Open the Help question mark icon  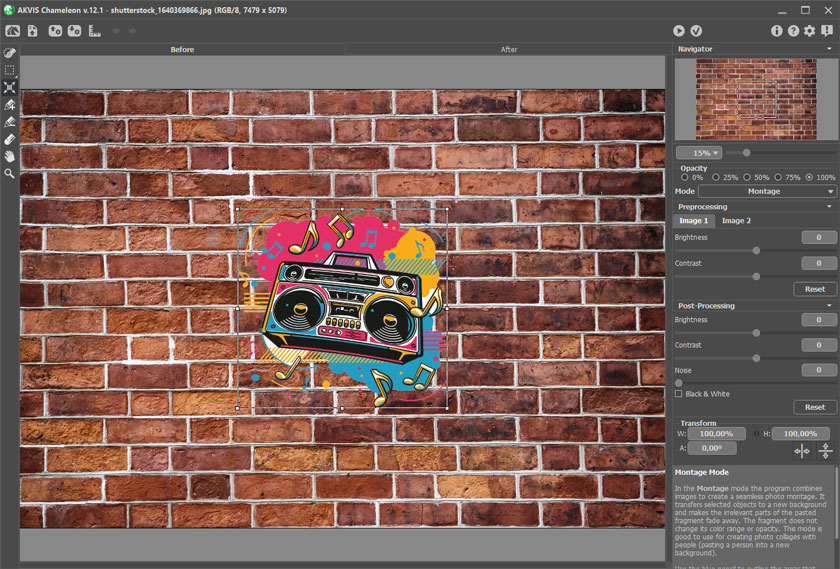793,31
